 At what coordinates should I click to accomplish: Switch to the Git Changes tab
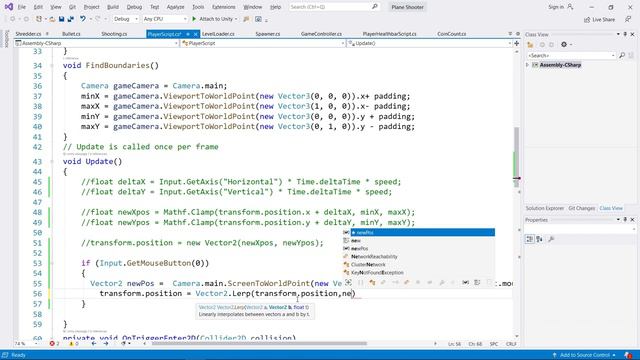(582, 208)
